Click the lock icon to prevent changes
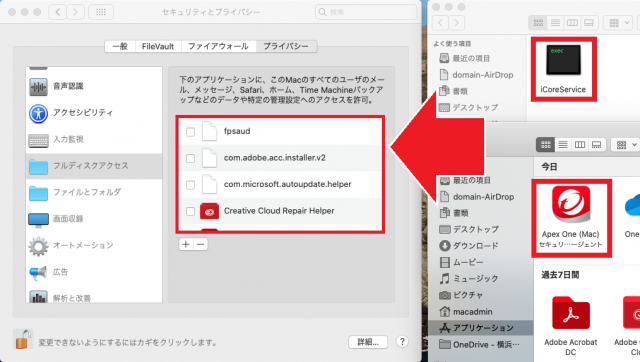Image resolution: width=640 pixels, height=362 pixels. pos(22,340)
